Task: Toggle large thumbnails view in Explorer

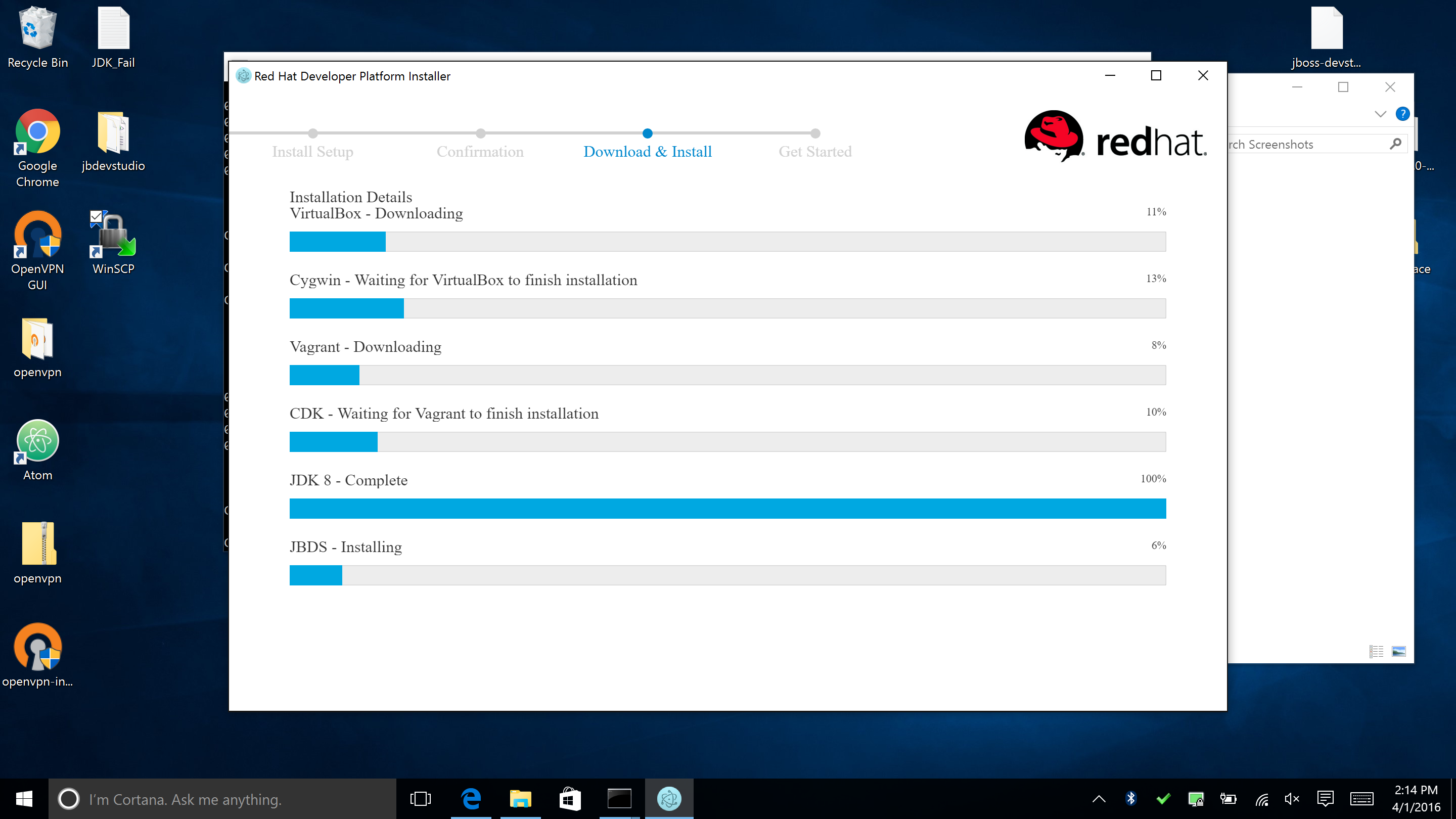Action: [1398, 651]
